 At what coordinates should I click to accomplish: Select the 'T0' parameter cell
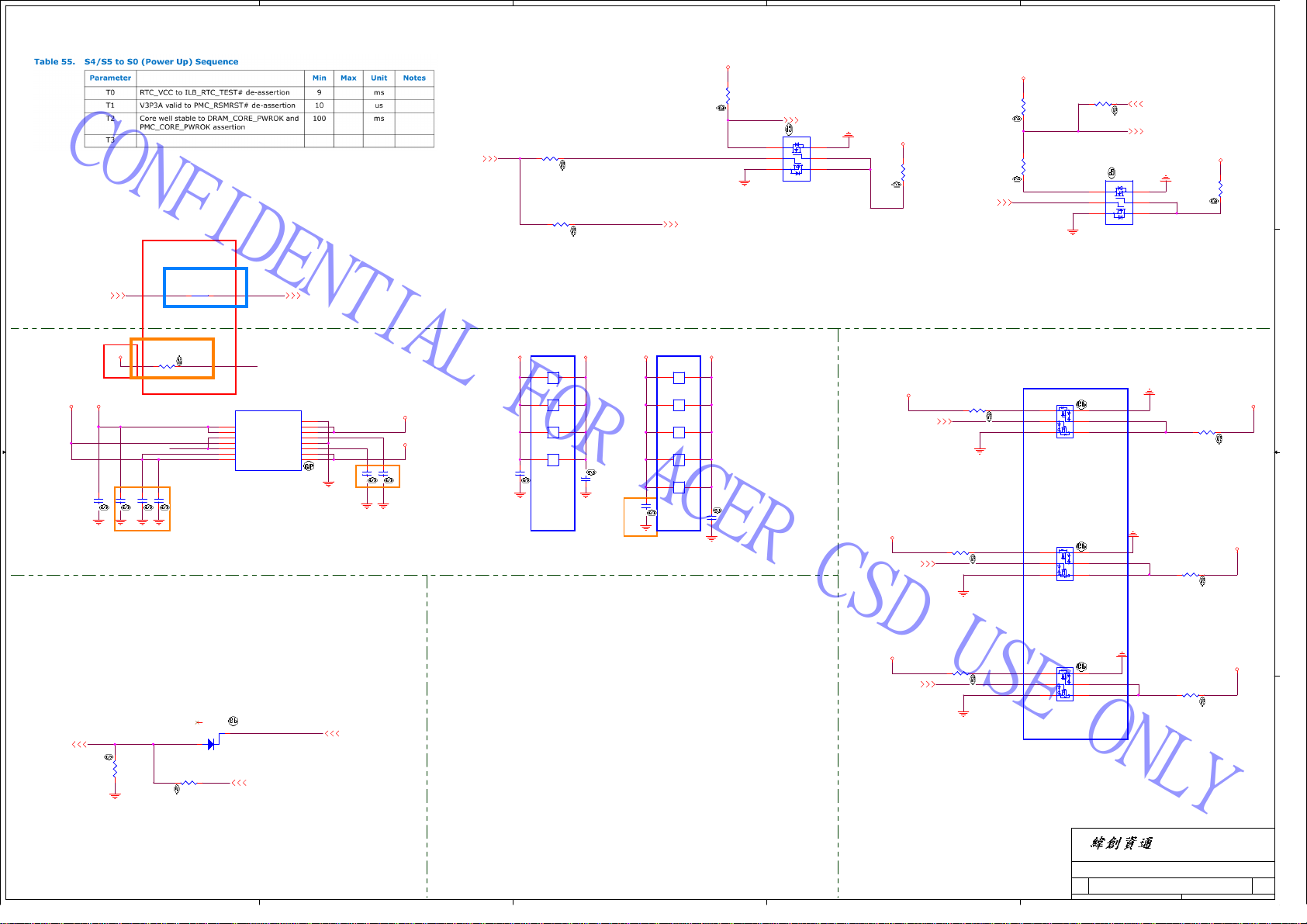(x=110, y=92)
